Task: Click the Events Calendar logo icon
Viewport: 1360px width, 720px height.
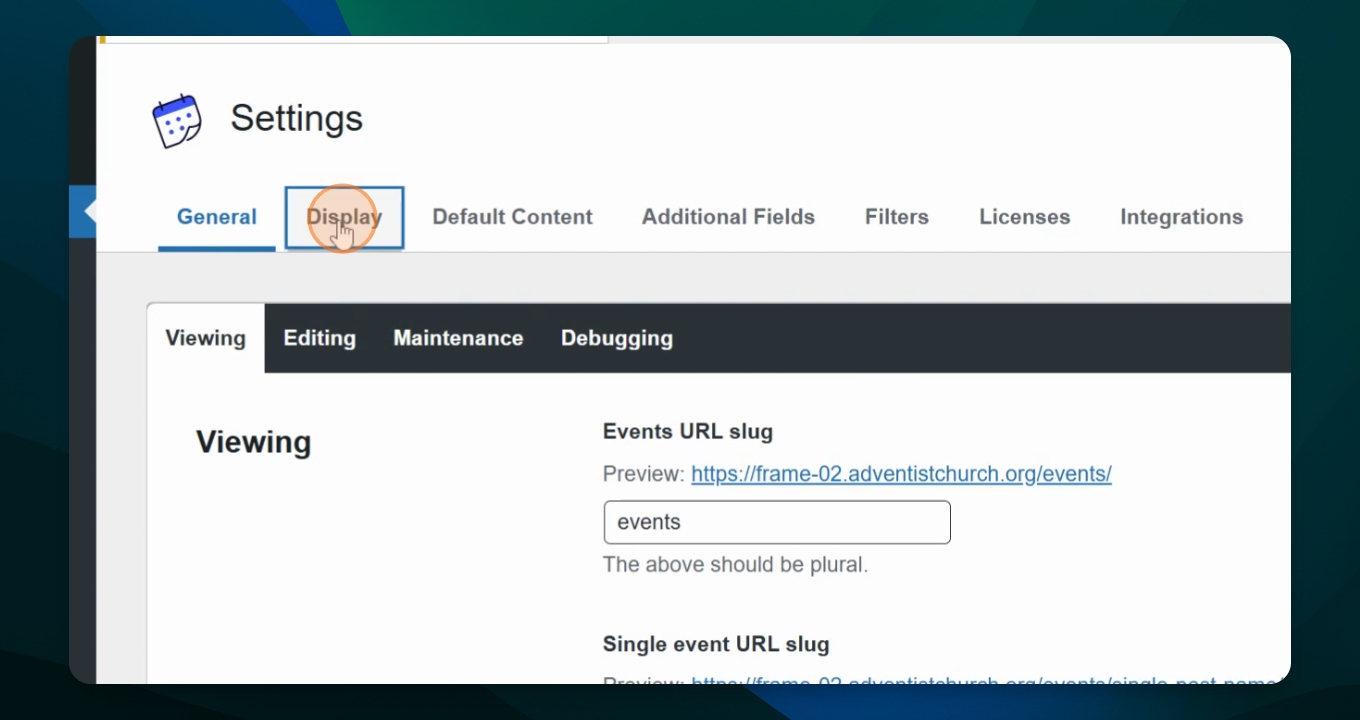Action: (177, 121)
